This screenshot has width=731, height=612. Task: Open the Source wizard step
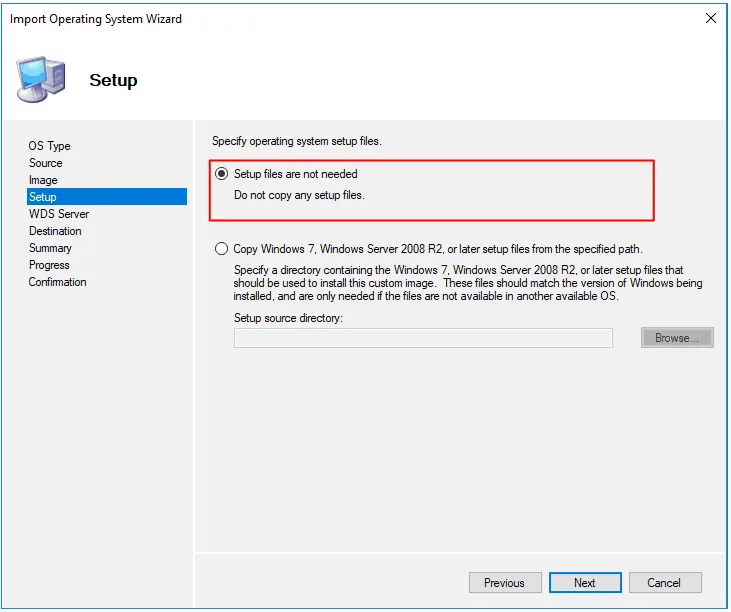[46, 163]
